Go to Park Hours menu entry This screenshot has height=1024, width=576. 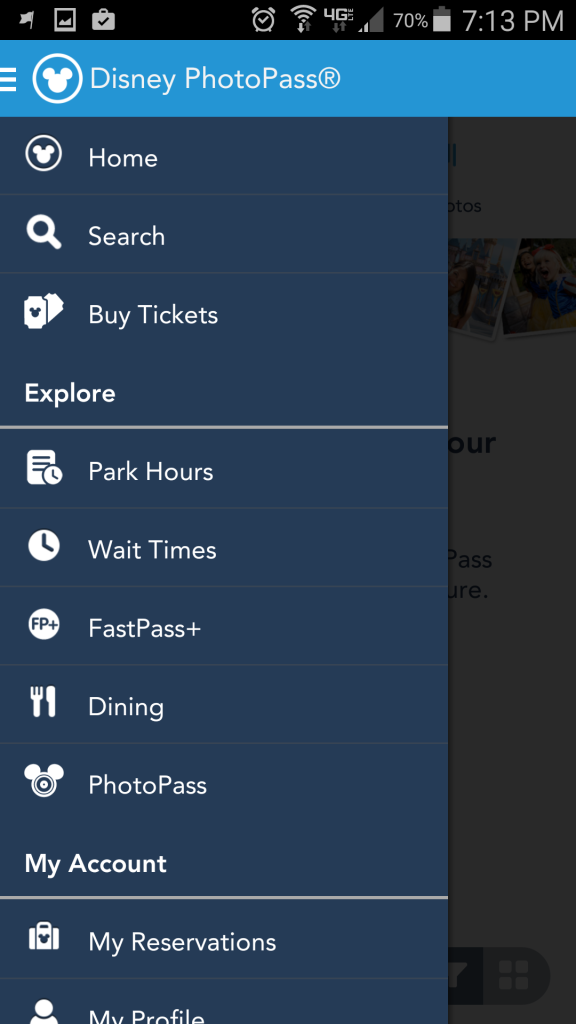224,469
